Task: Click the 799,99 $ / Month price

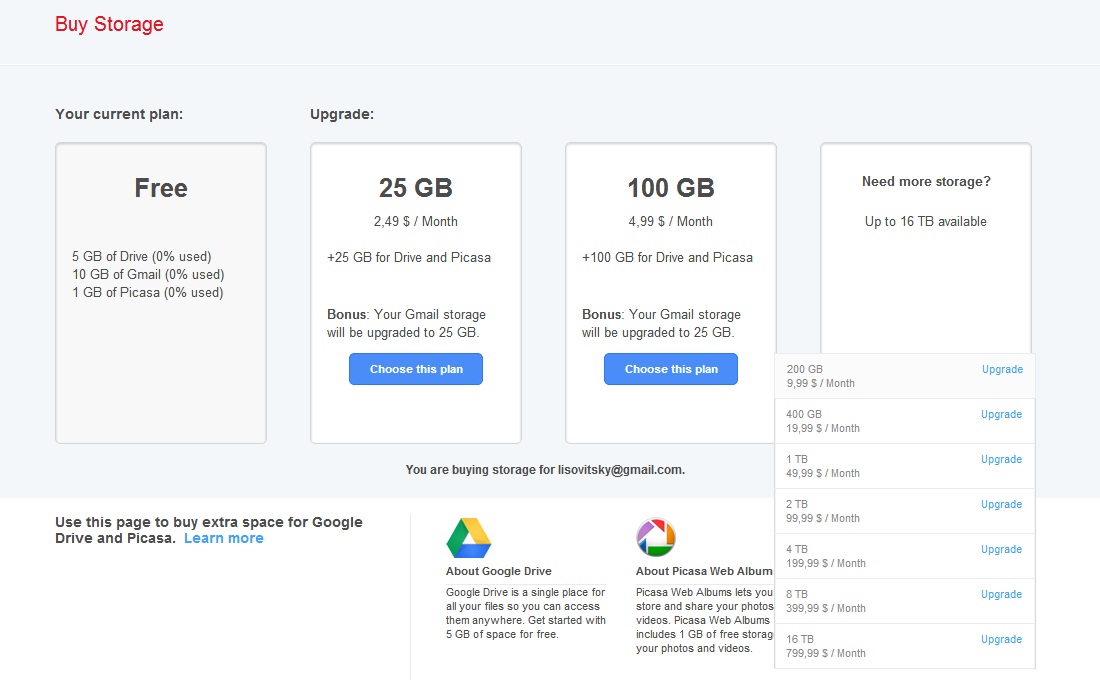Action: click(826, 653)
